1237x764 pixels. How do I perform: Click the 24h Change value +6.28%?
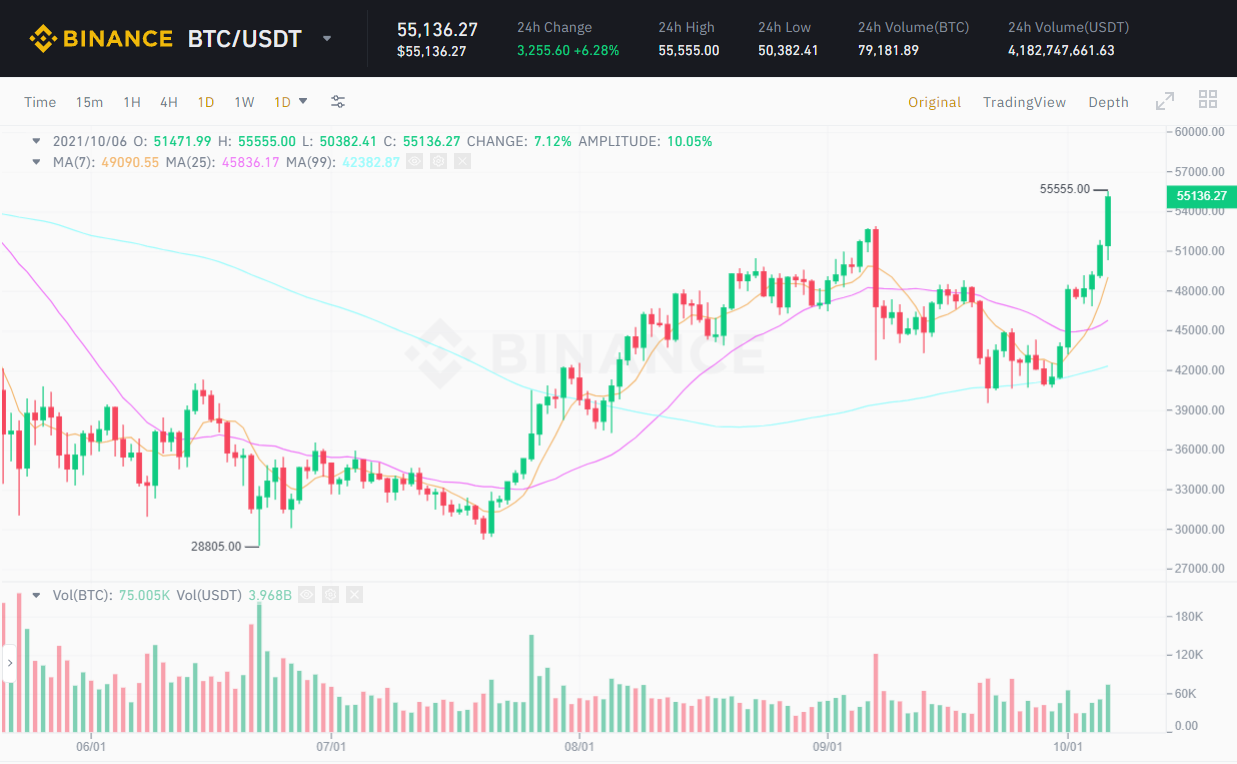coord(595,50)
